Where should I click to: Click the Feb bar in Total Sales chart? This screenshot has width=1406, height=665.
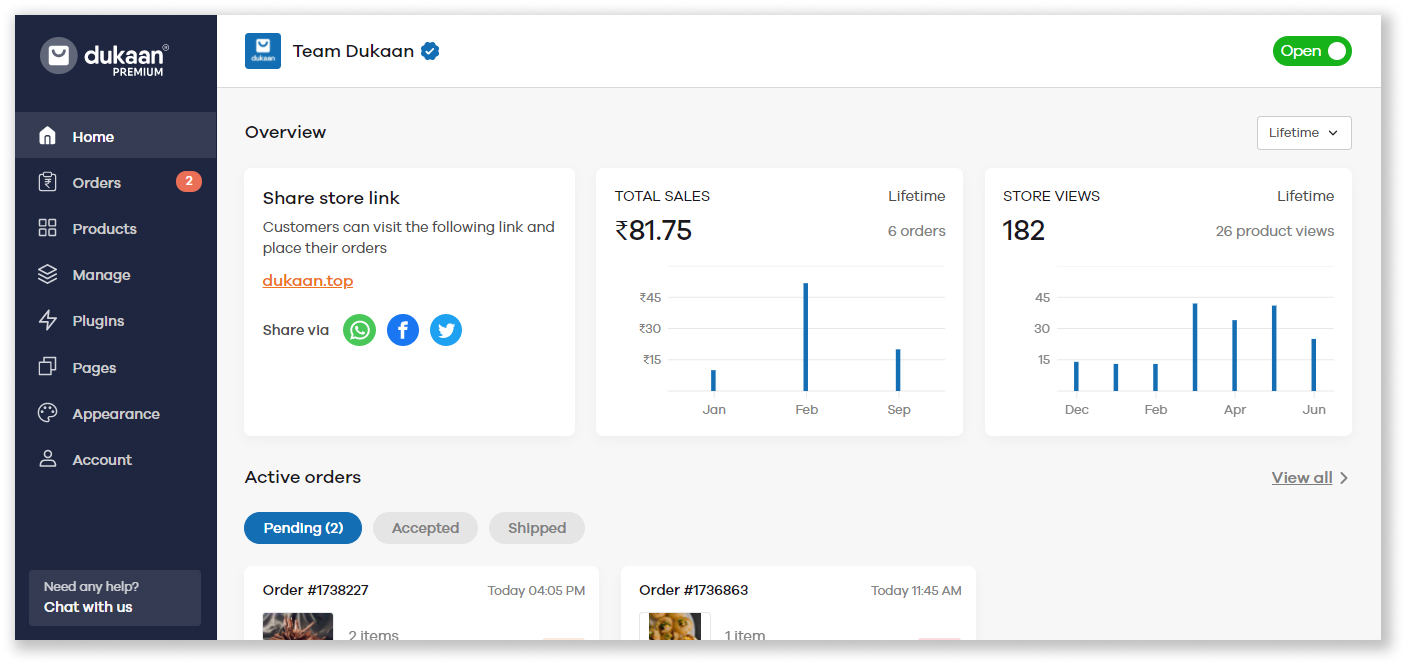pos(806,337)
